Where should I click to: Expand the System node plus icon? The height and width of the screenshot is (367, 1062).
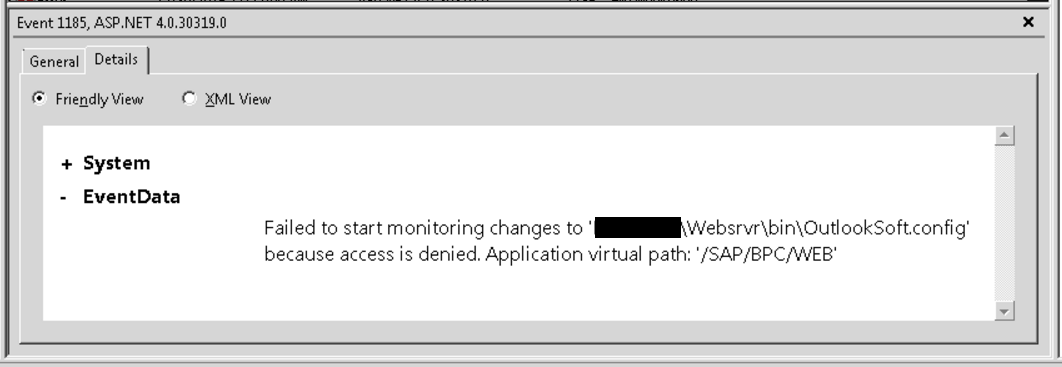pos(66,164)
